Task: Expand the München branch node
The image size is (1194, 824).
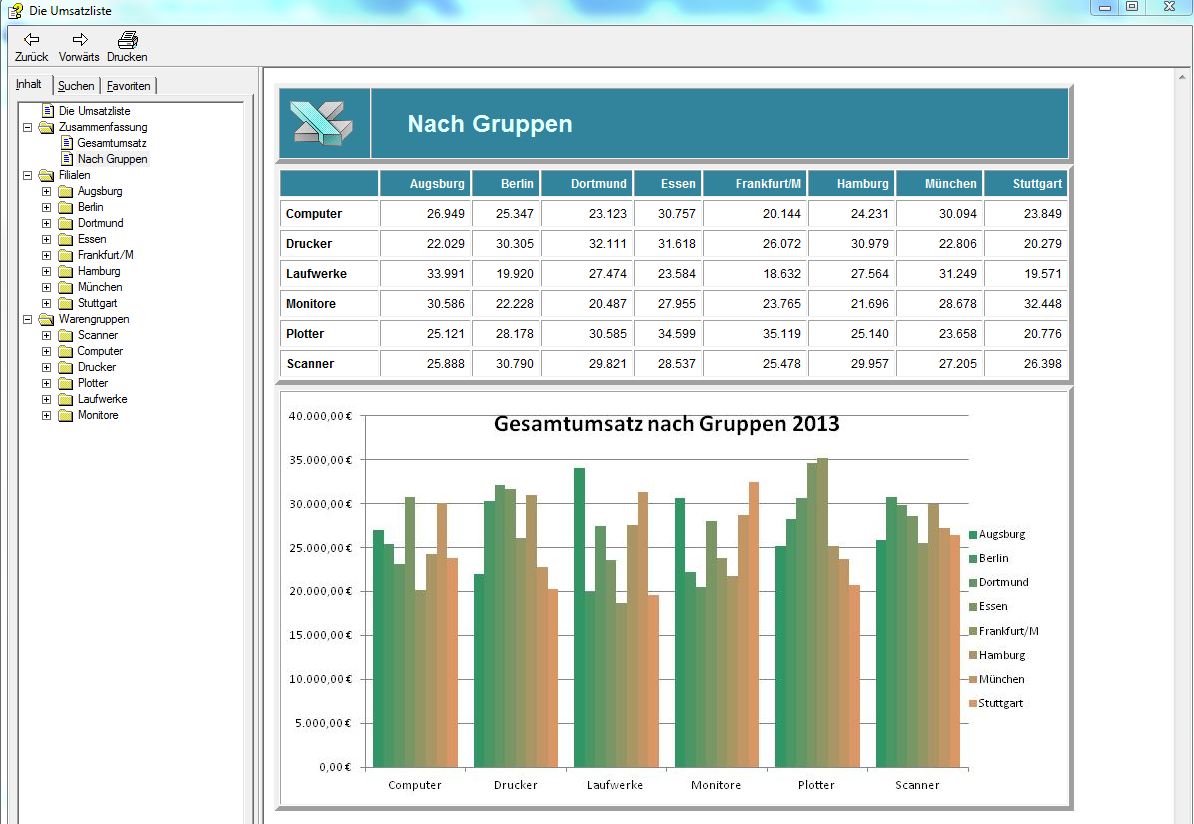Action: click(46, 287)
